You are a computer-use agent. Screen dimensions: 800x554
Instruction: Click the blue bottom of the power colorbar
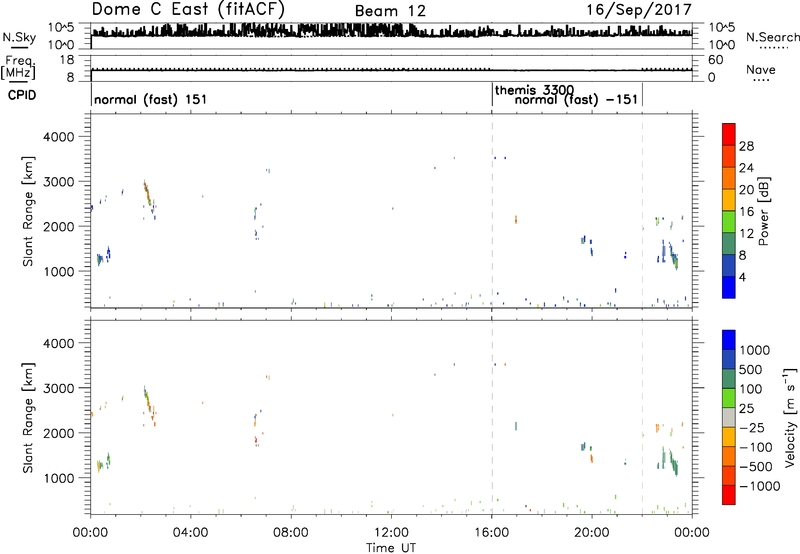729,287
